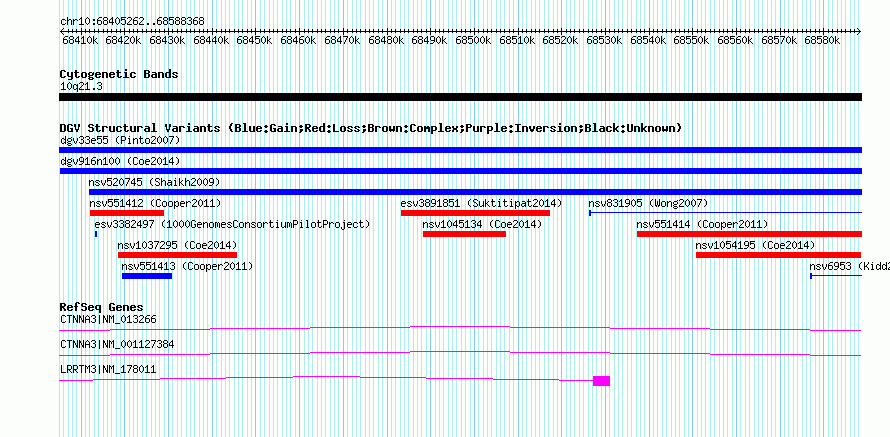Open esv3891851 (Suktitipat2014) label
Viewport: 890px width, 437px height.
(x=481, y=203)
